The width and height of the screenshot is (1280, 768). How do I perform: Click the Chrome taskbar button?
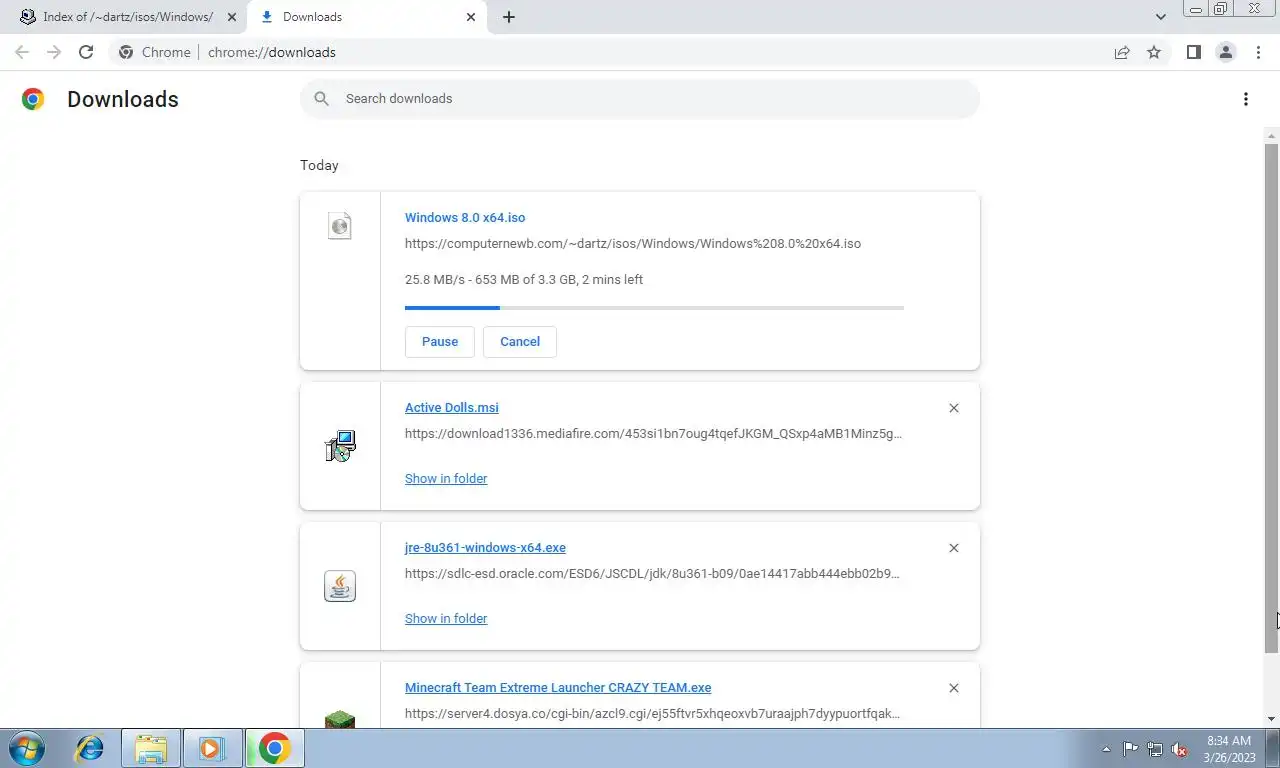tap(274, 748)
